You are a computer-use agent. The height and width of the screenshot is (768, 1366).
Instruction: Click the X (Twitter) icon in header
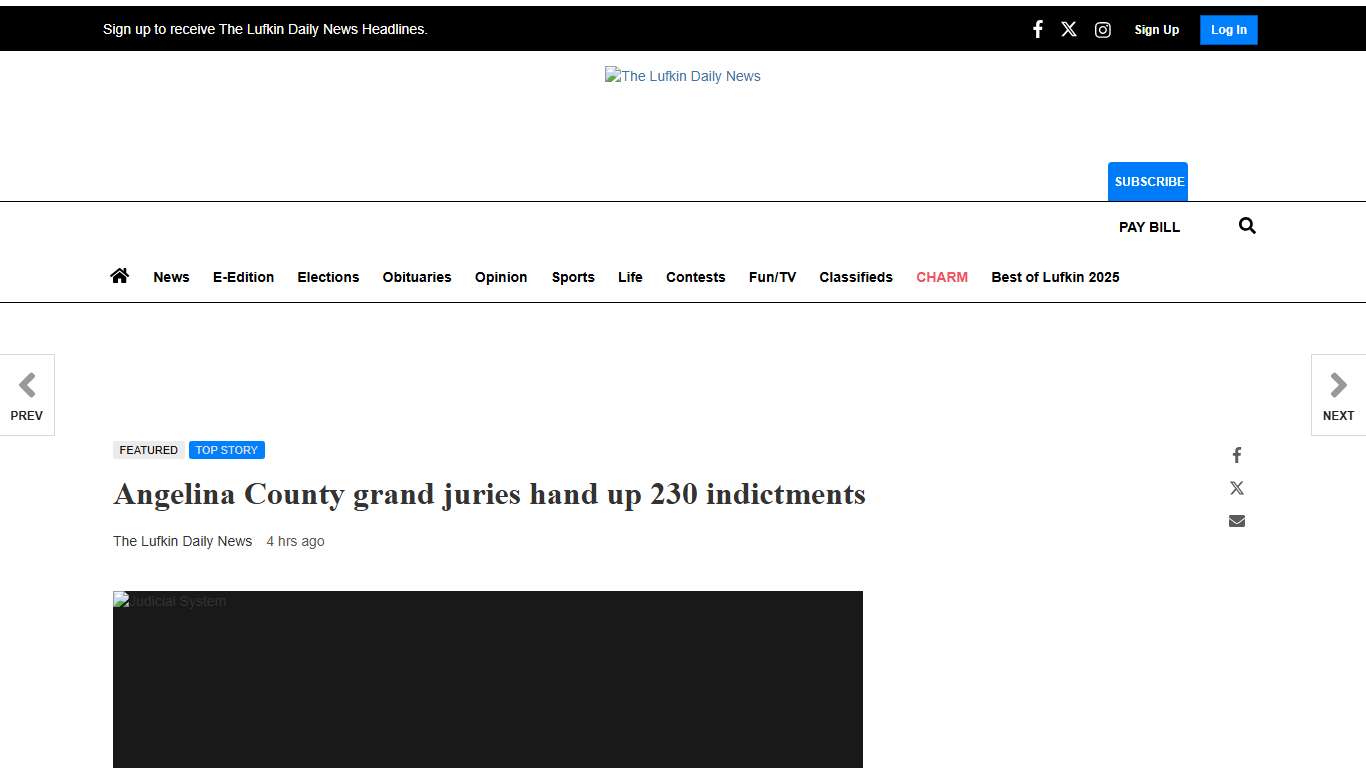pos(1069,29)
